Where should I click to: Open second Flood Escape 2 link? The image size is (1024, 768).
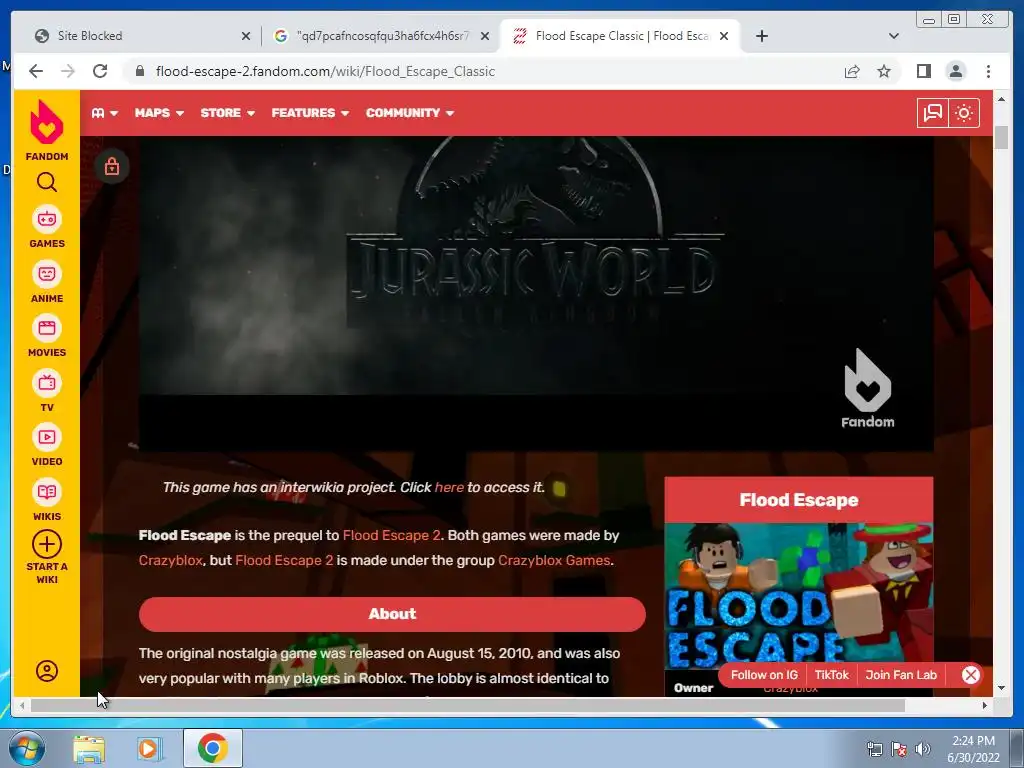coord(284,560)
